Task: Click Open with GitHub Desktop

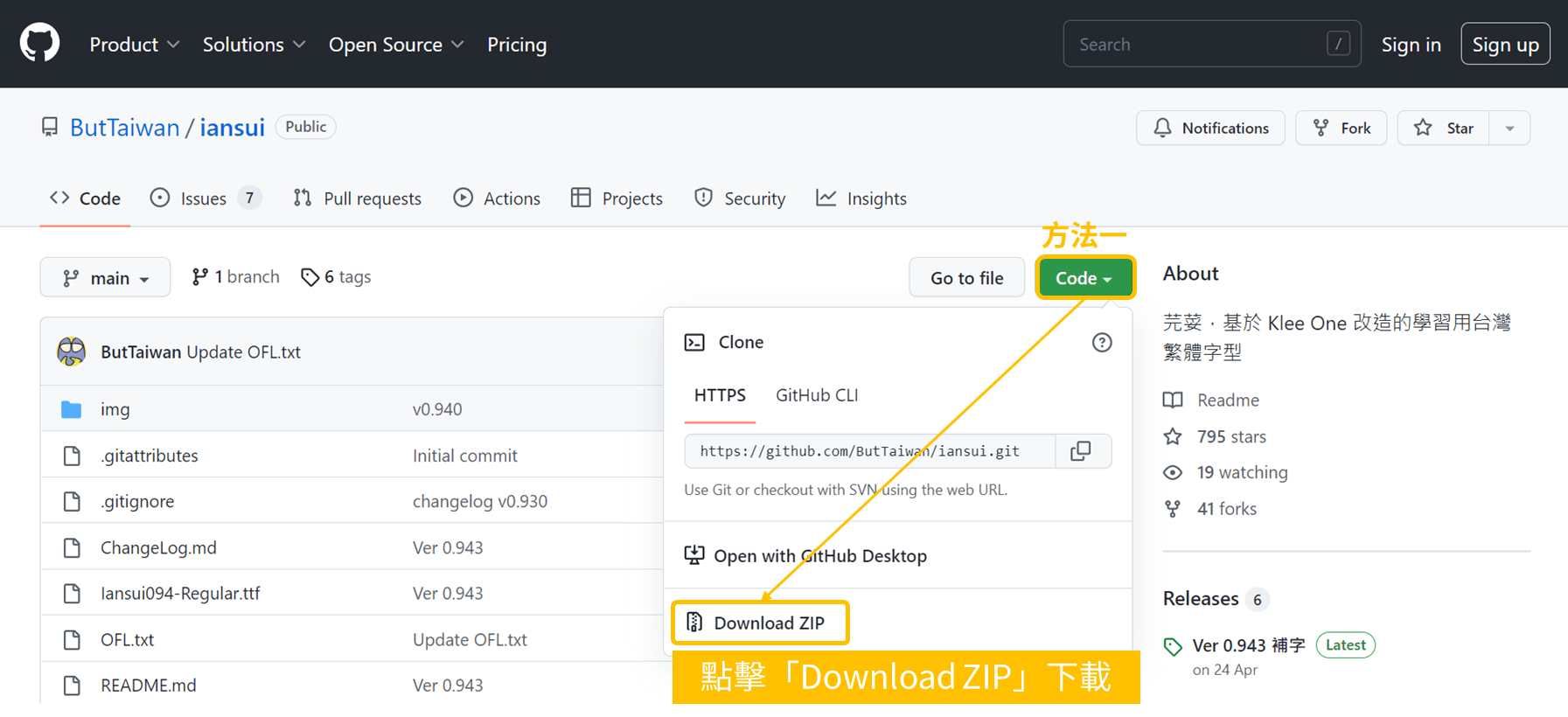Action: (x=805, y=556)
